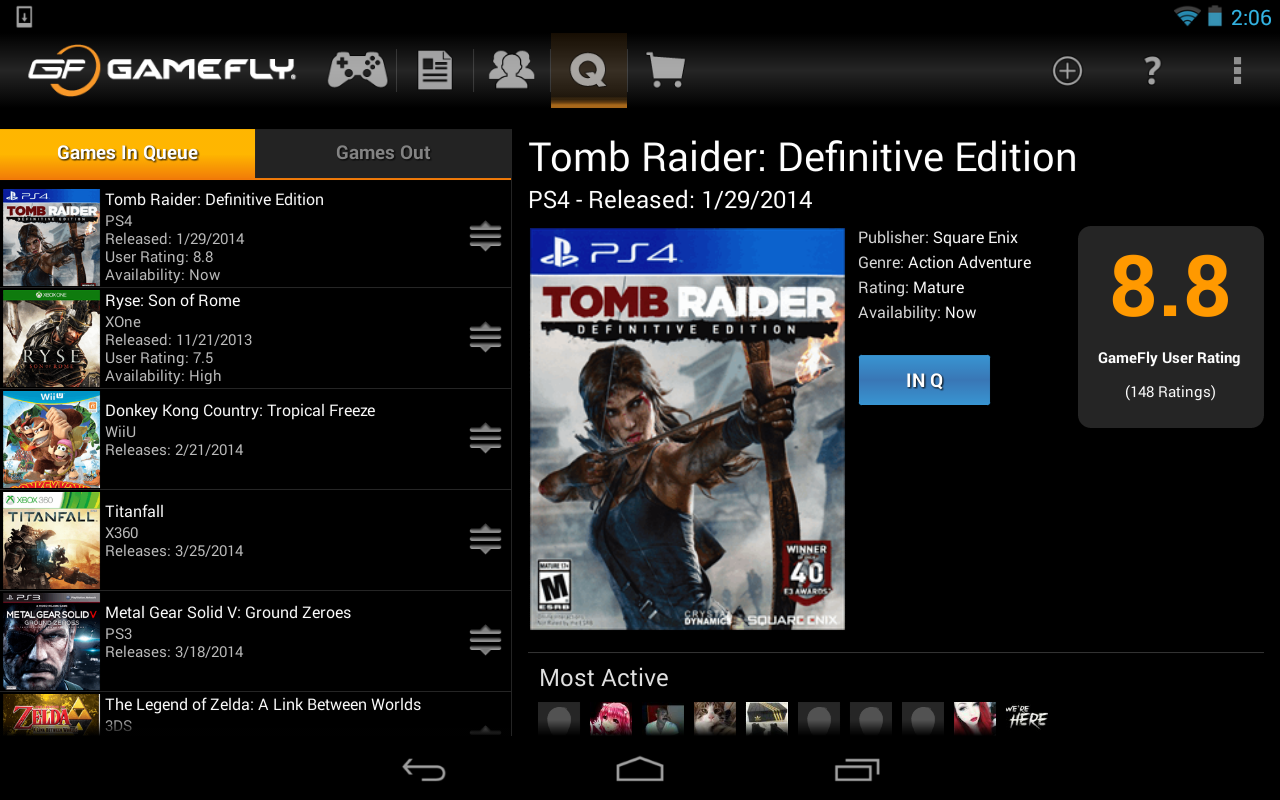
Task: Open the Adidas shoebox user avatar
Action: [767, 719]
